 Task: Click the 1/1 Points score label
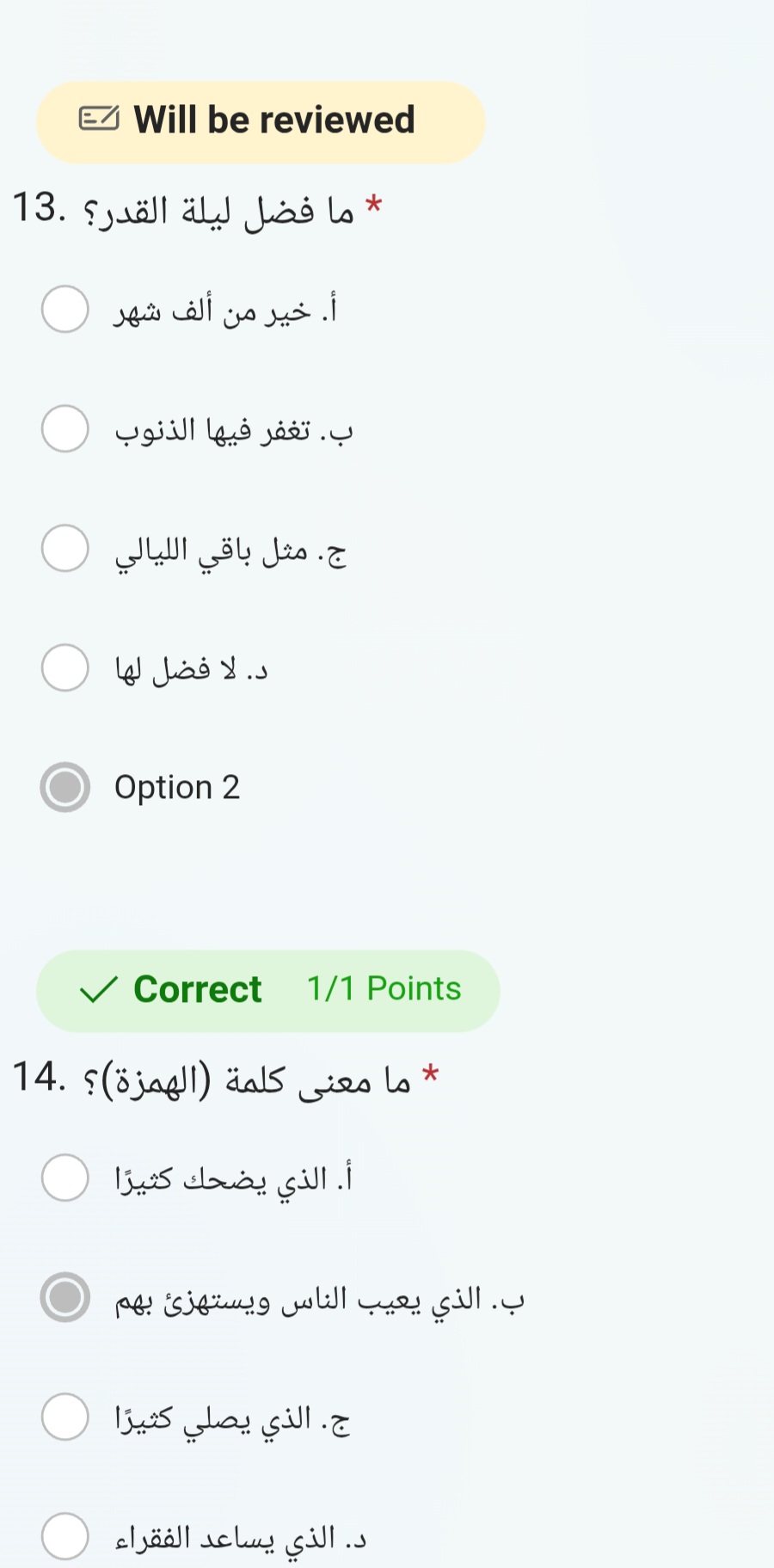point(384,989)
